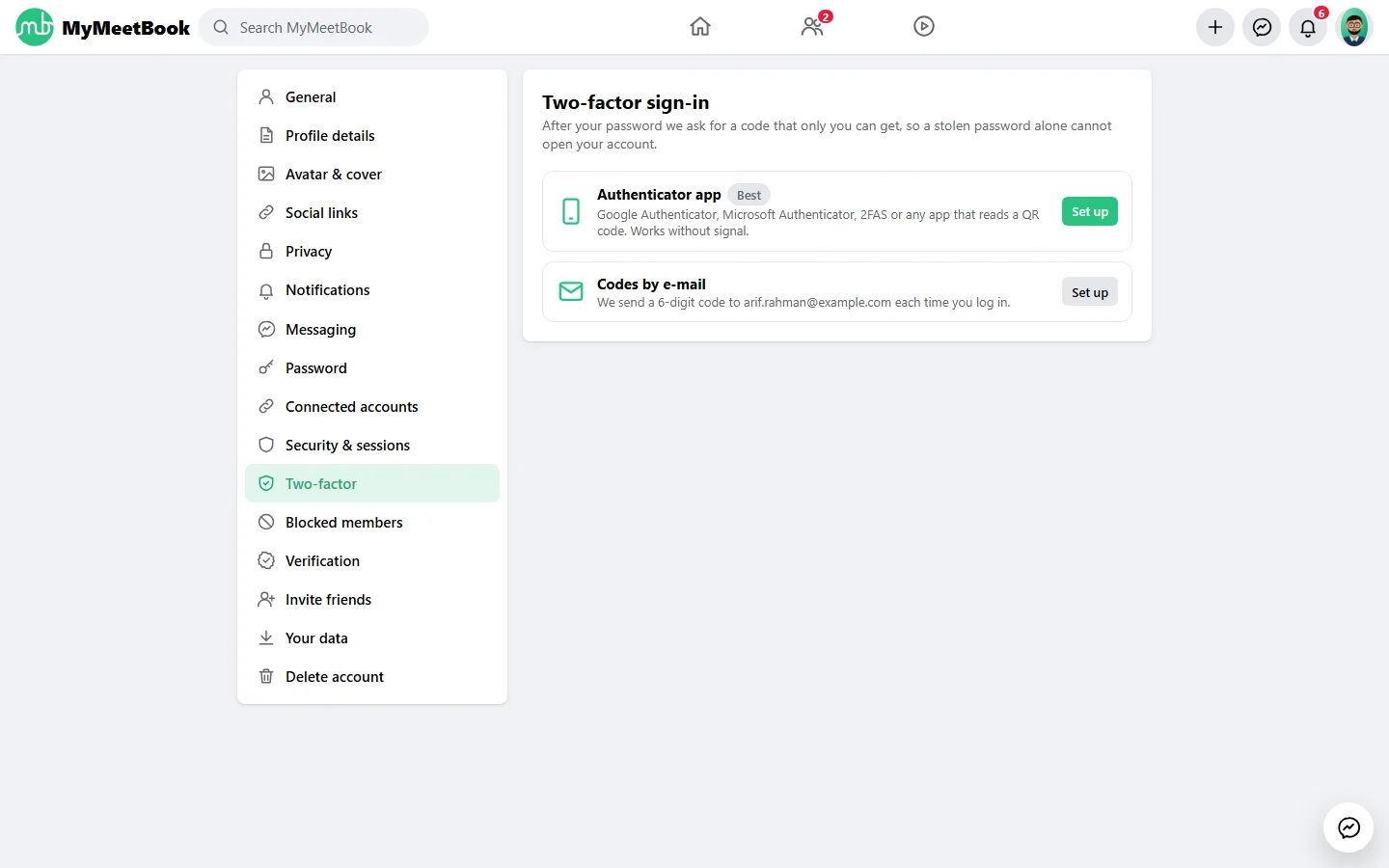The height and width of the screenshot is (868, 1389).
Task: Click the plus create button
Action: coord(1215,27)
